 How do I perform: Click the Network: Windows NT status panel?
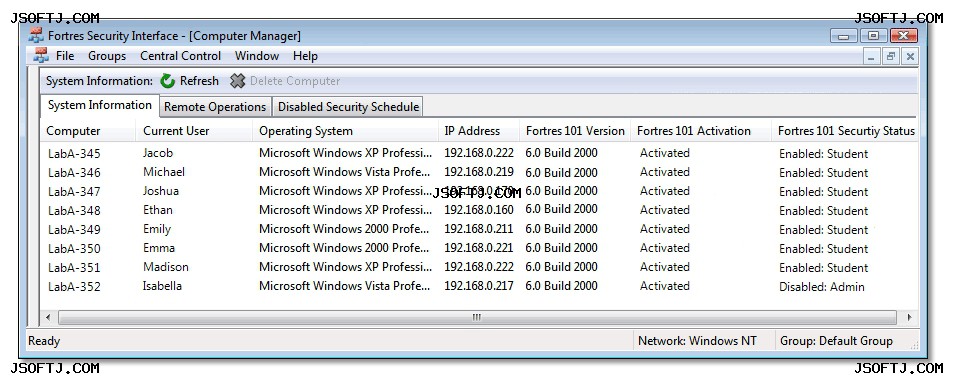tap(703, 341)
